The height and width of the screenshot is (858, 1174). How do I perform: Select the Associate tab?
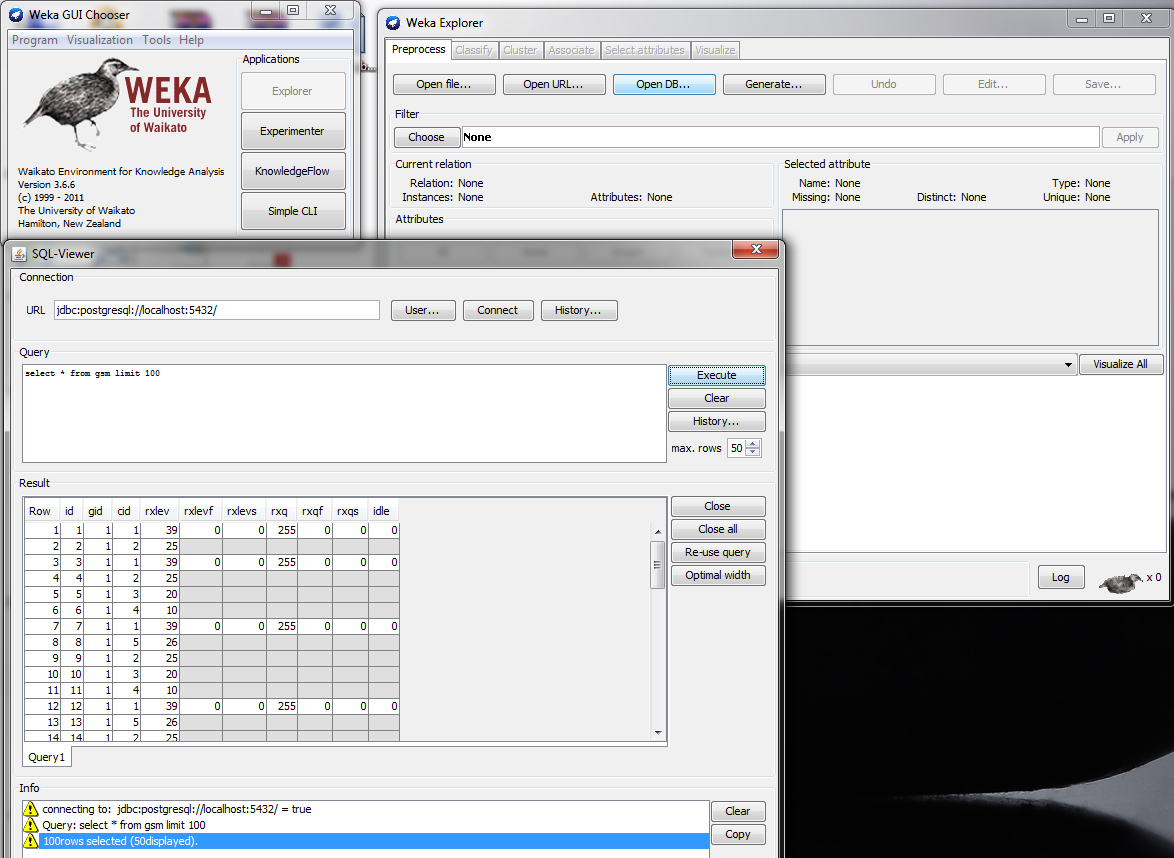[x=571, y=50]
